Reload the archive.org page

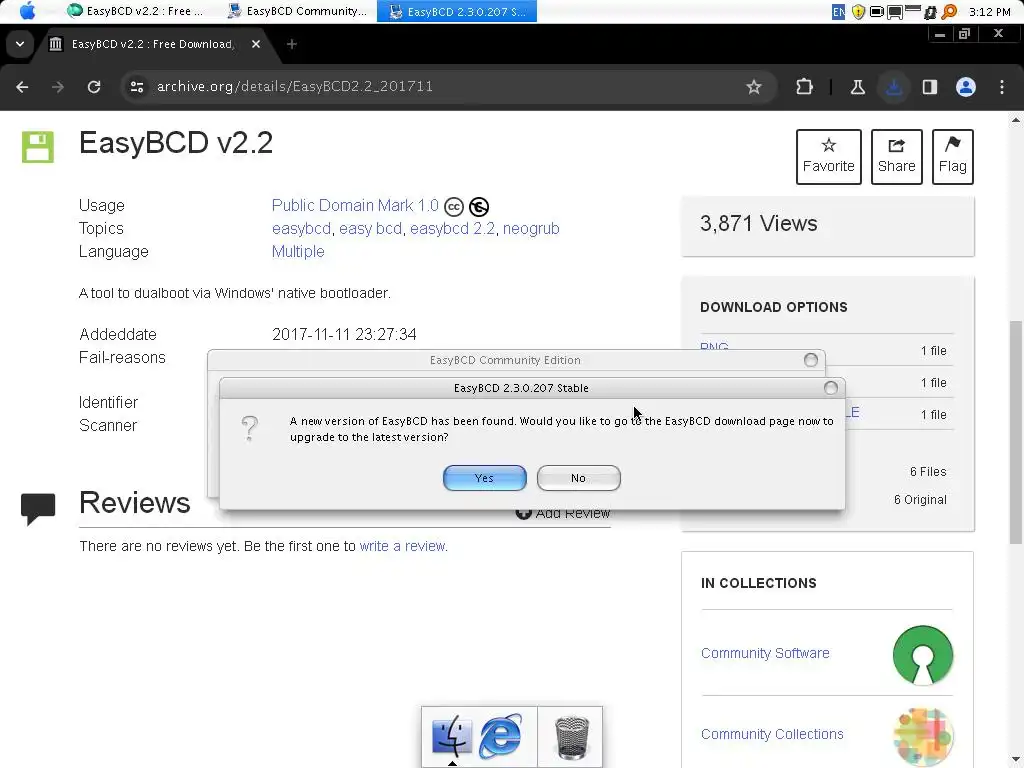[x=94, y=87]
